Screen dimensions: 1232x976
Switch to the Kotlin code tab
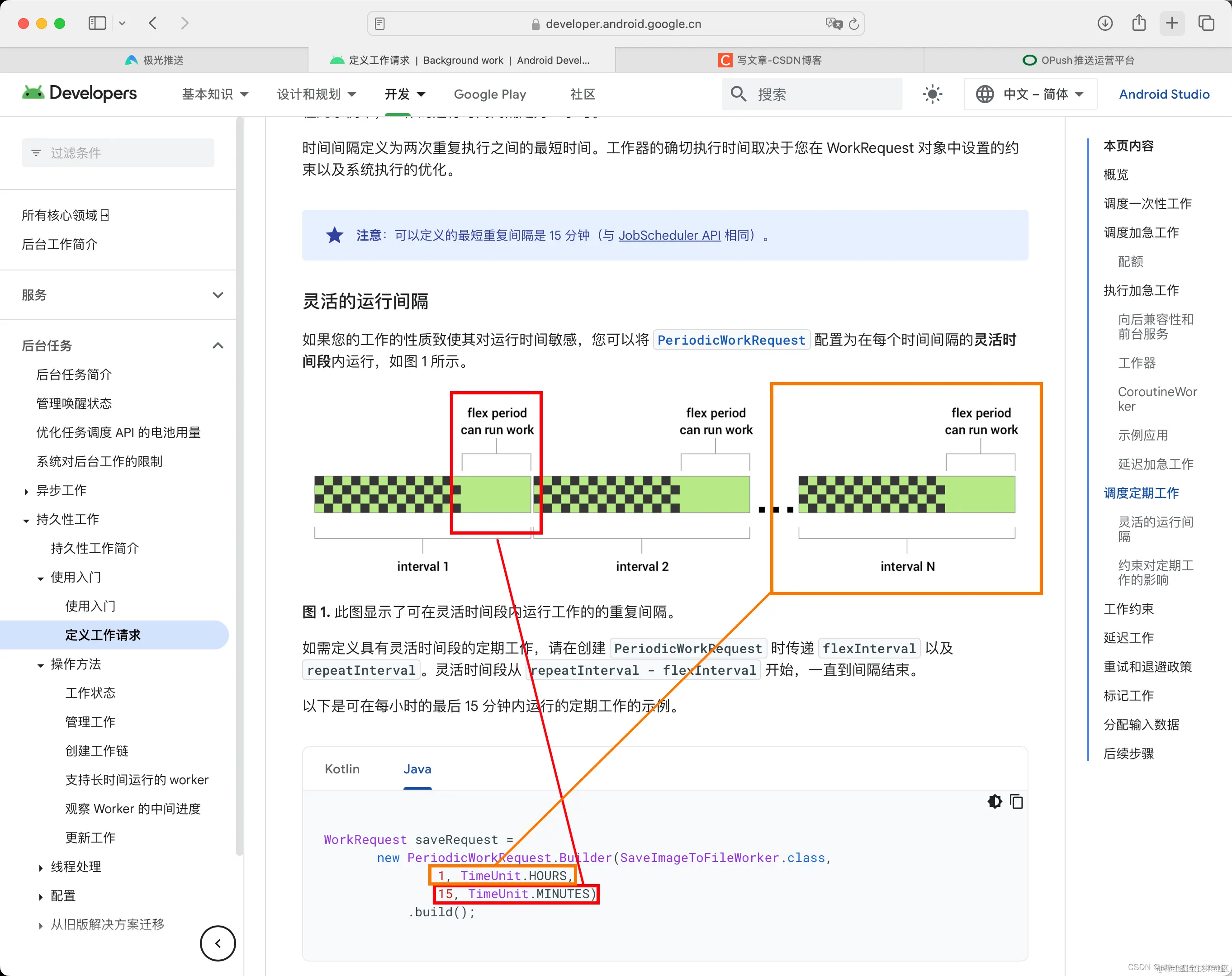(342, 769)
